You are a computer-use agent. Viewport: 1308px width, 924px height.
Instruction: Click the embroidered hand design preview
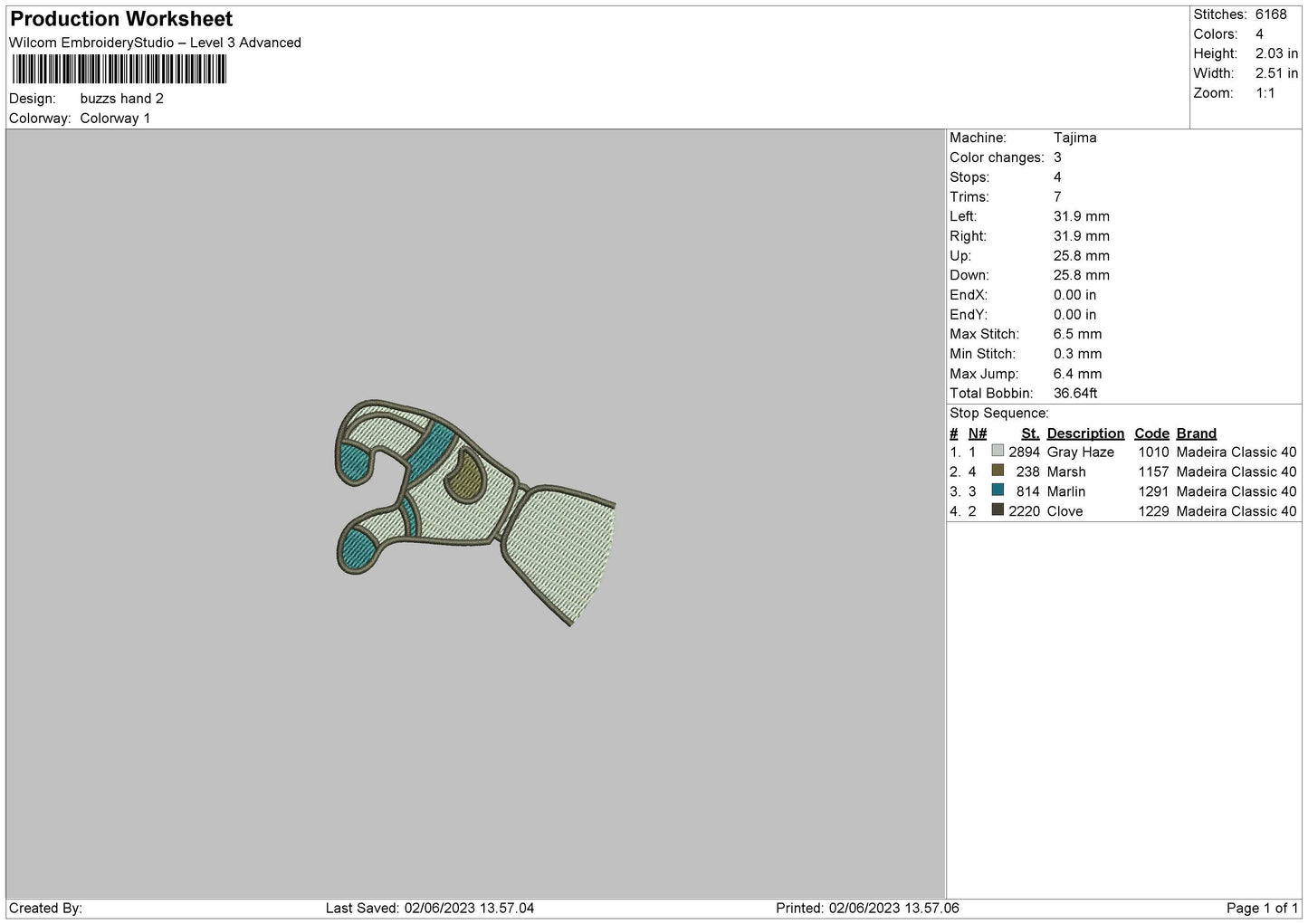475,511
